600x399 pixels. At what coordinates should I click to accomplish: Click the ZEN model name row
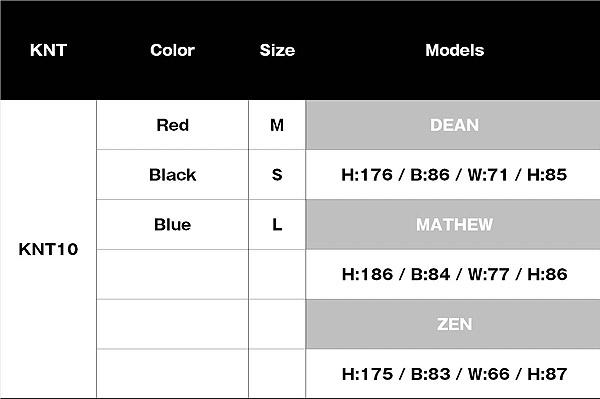[453, 324]
